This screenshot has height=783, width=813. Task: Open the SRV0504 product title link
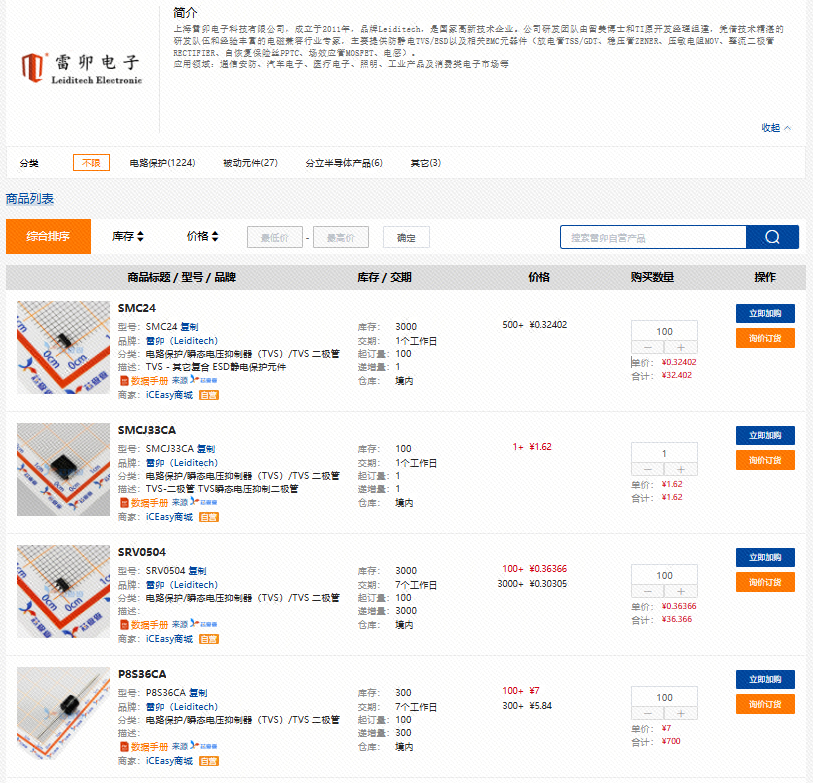[142, 552]
